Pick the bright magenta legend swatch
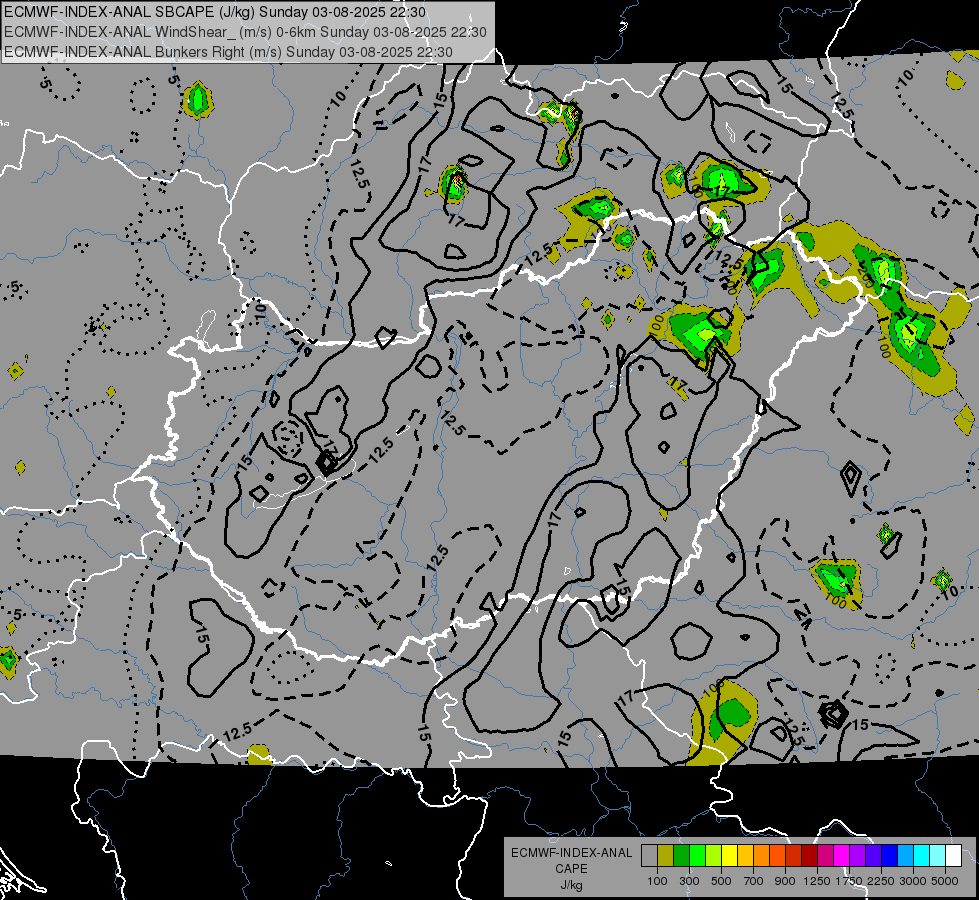Screen dimensions: 979x900 (x=842, y=856)
